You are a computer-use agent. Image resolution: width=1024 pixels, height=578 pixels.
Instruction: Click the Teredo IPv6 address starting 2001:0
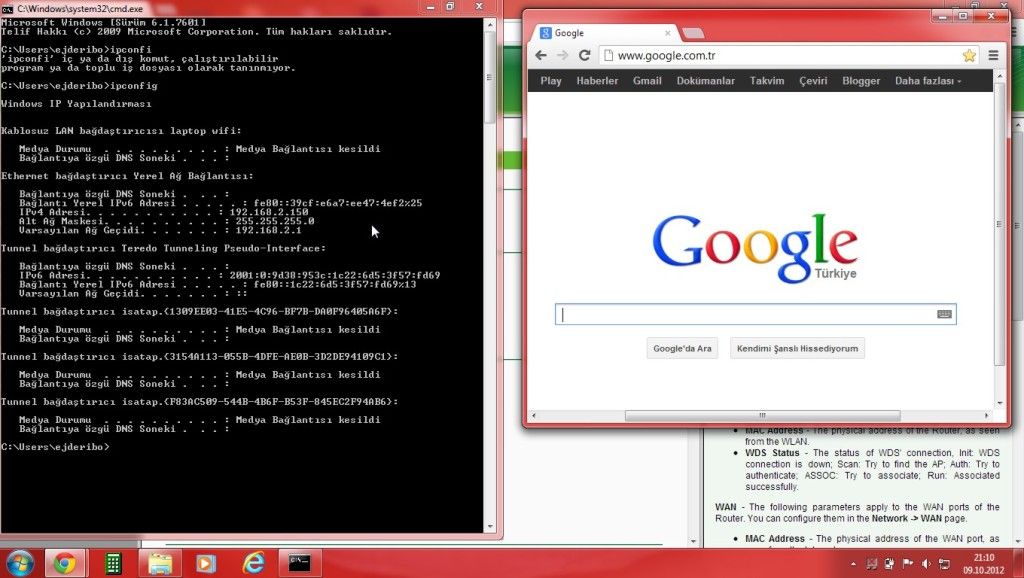(x=334, y=275)
